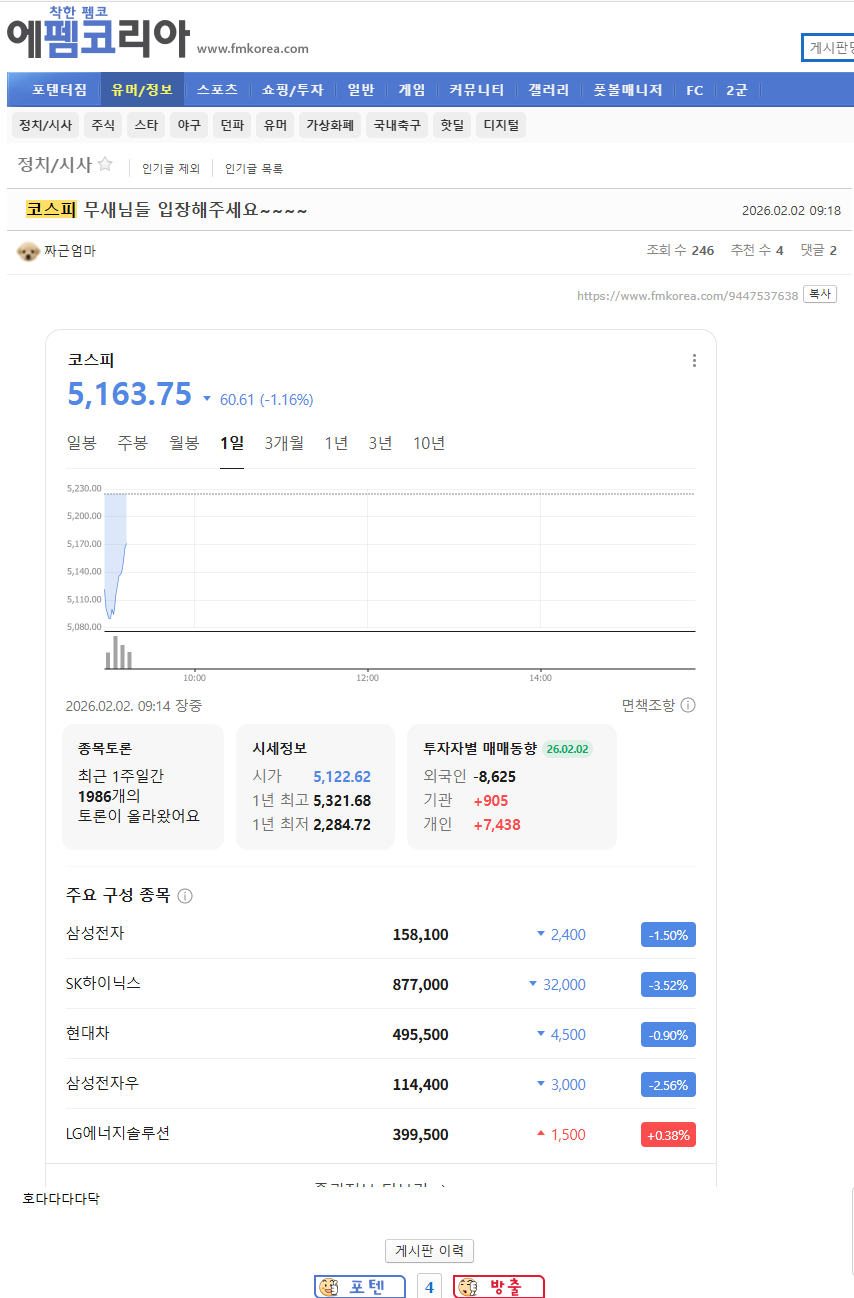Open the 스포츠 main menu
Image resolution: width=854 pixels, height=1298 pixels.
217,90
